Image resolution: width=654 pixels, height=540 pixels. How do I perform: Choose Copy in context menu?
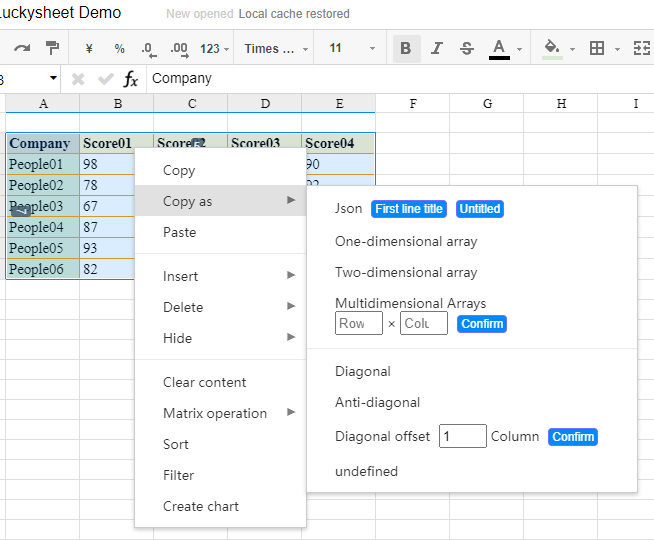[220, 170]
